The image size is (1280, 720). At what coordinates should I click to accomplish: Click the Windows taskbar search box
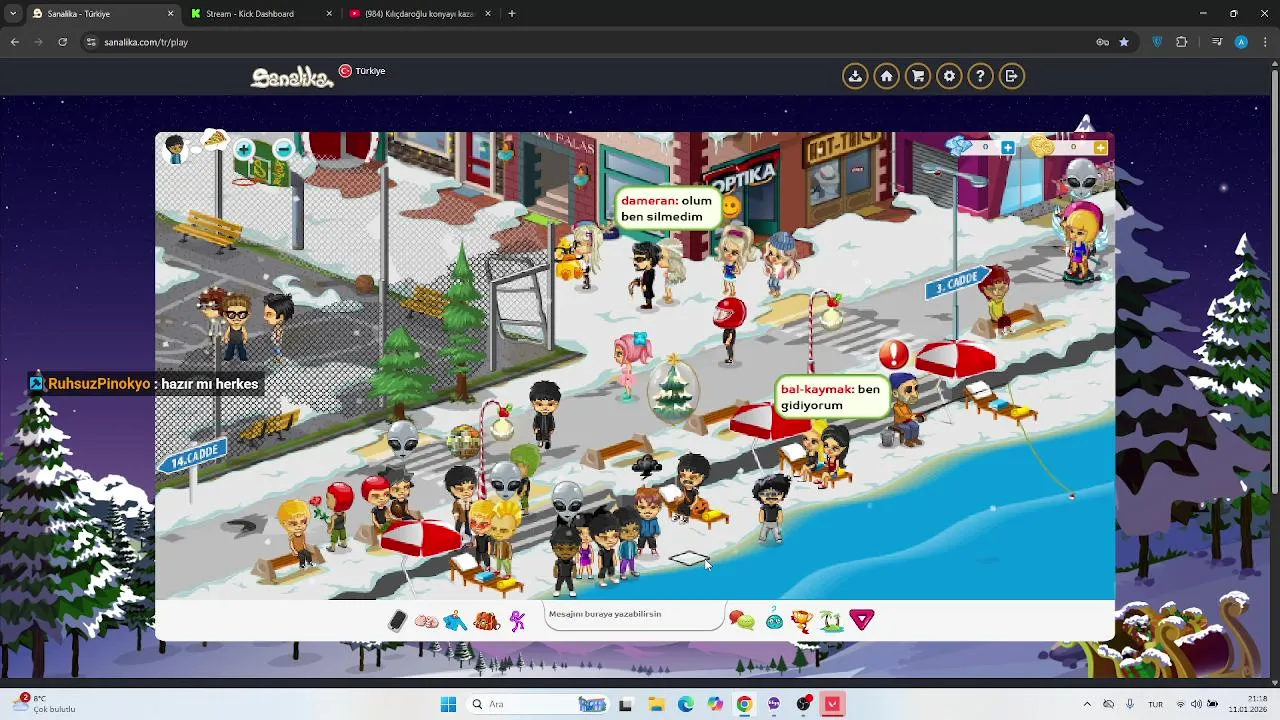click(x=538, y=704)
